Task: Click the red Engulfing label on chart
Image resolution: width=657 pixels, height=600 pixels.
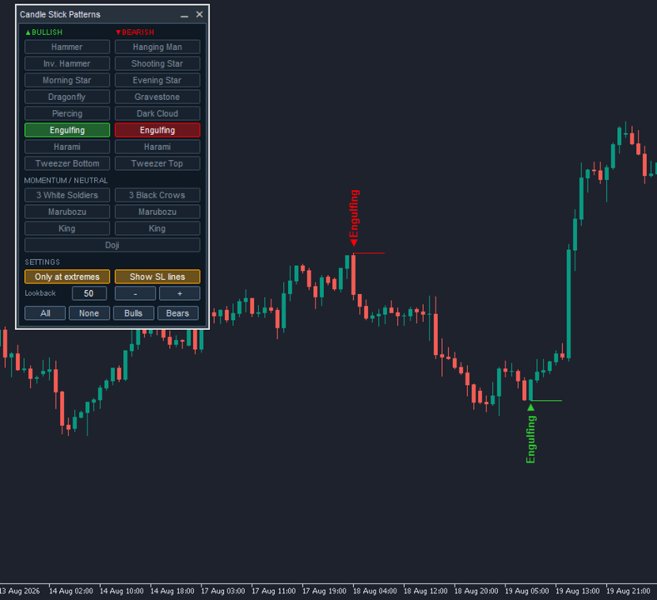Action: [x=354, y=214]
